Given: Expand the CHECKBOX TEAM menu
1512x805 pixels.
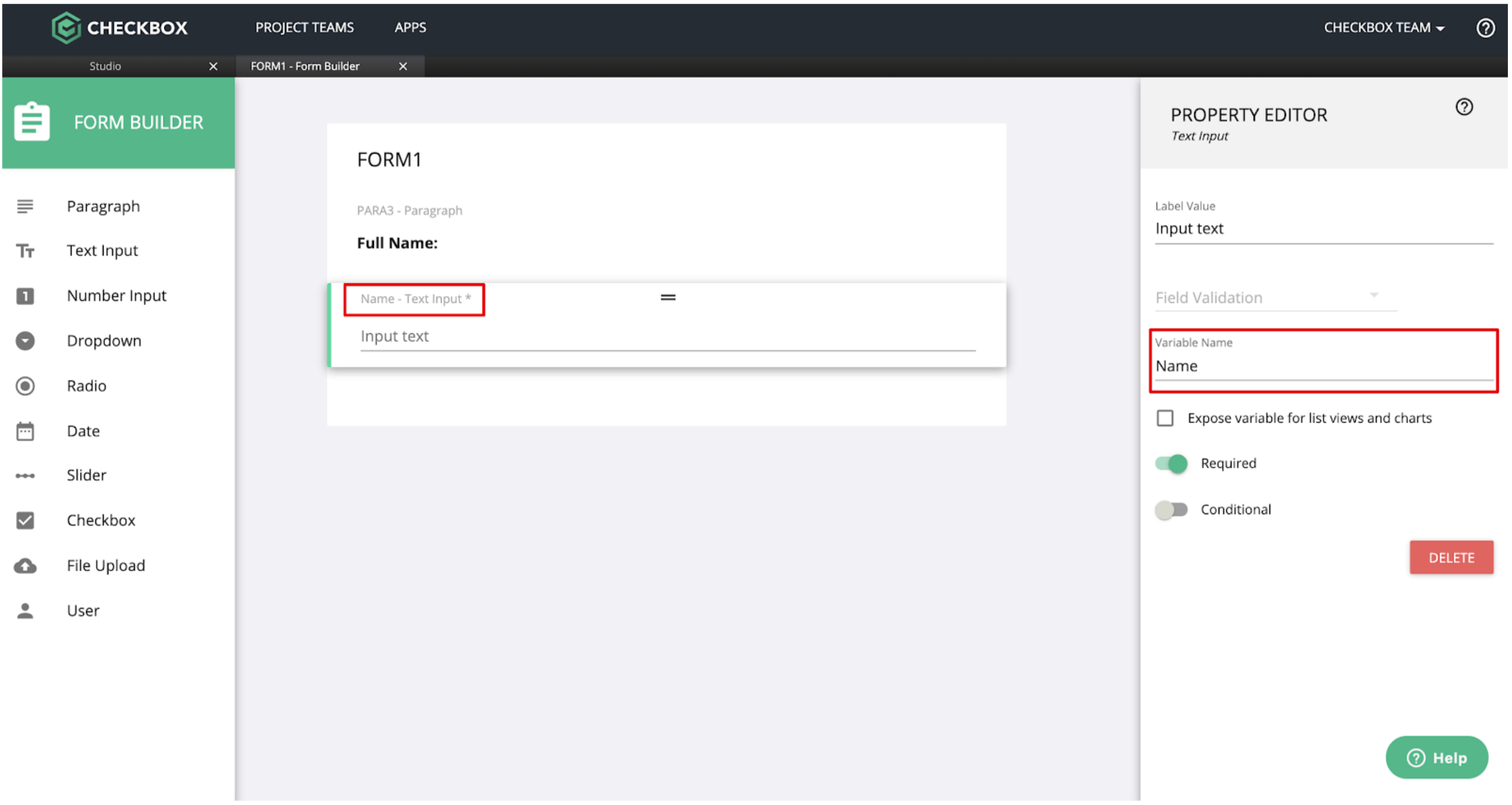Looking at the screenshot, I should pyautogui.click(x=1384, y=28).
